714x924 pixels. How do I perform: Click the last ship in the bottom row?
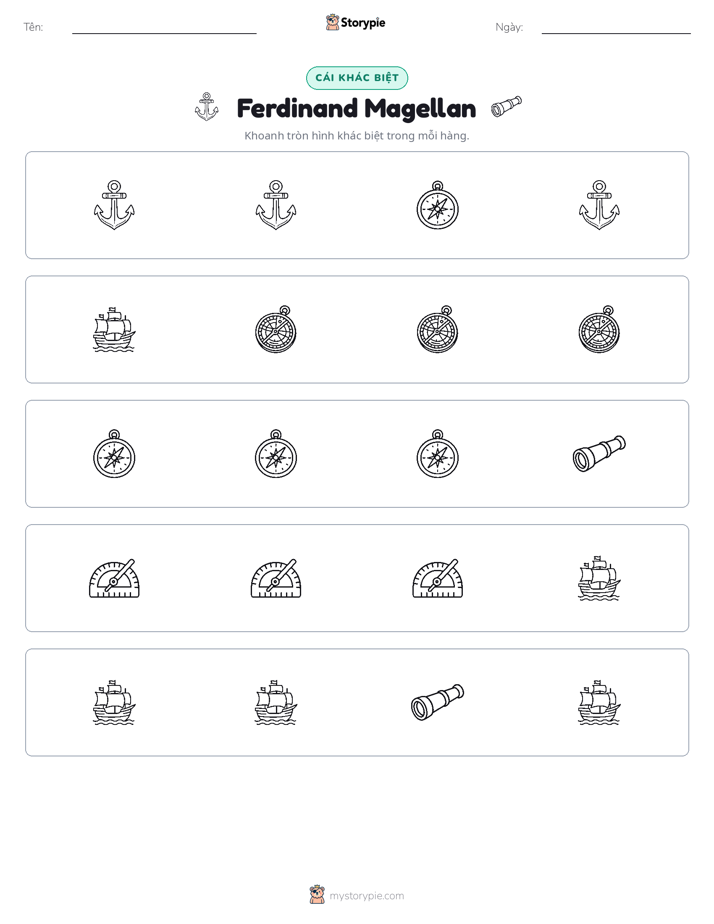coord(599,702)
